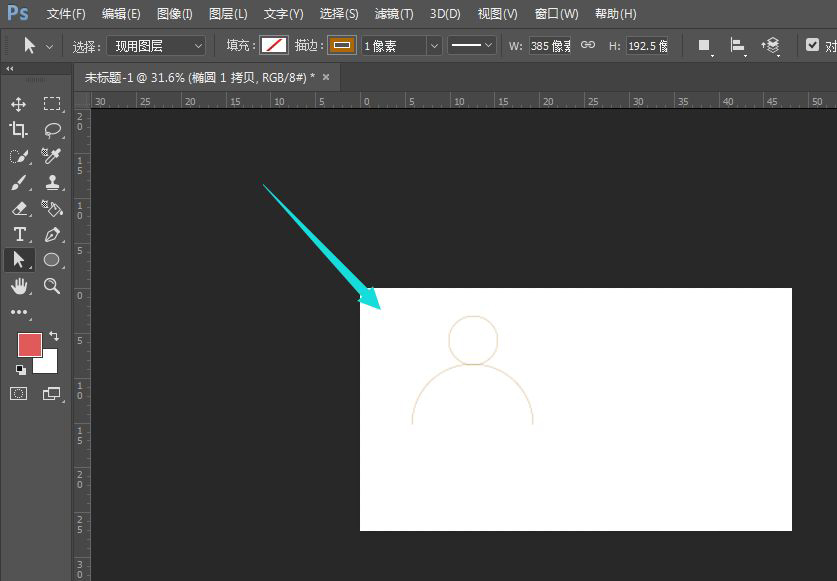Open the 滤镜(T) menu
The height and width of the screenshot is (581, 837).
[x=394, y=14]
